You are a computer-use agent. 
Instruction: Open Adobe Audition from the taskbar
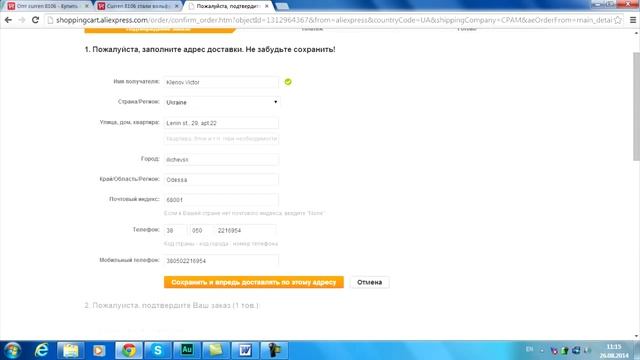tap(187, 350)
